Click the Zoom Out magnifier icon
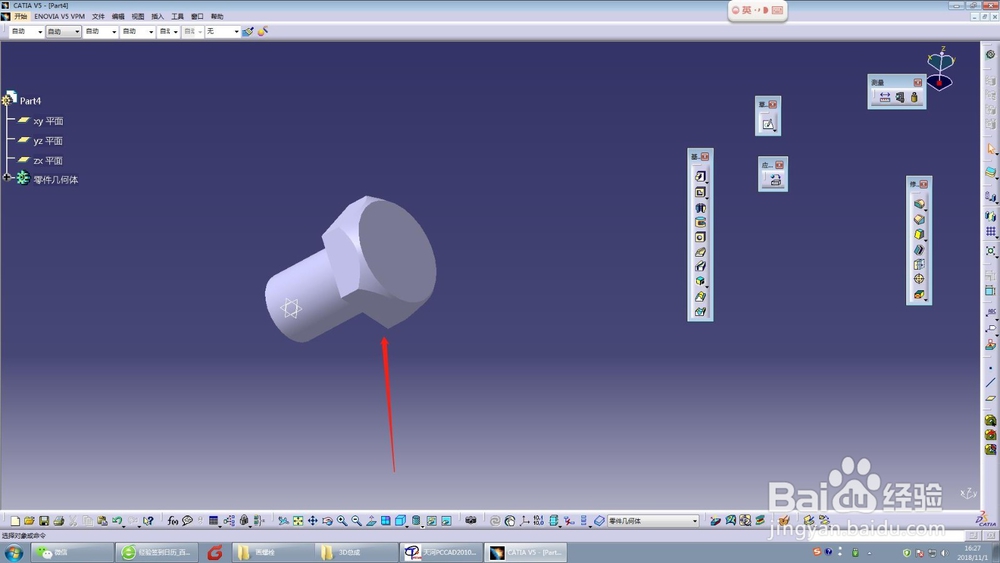This screenshot has height=563, width=1000. click(x=357, y=521)
